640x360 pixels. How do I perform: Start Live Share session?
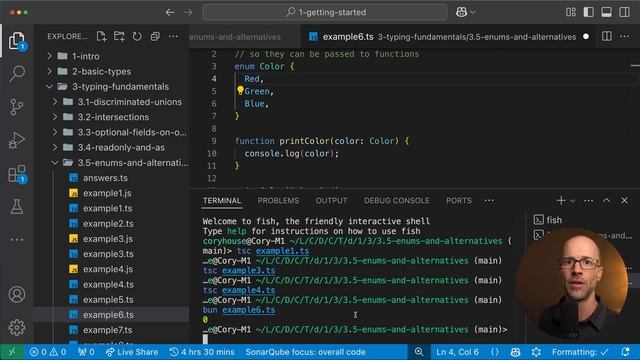tap(131, 352)
